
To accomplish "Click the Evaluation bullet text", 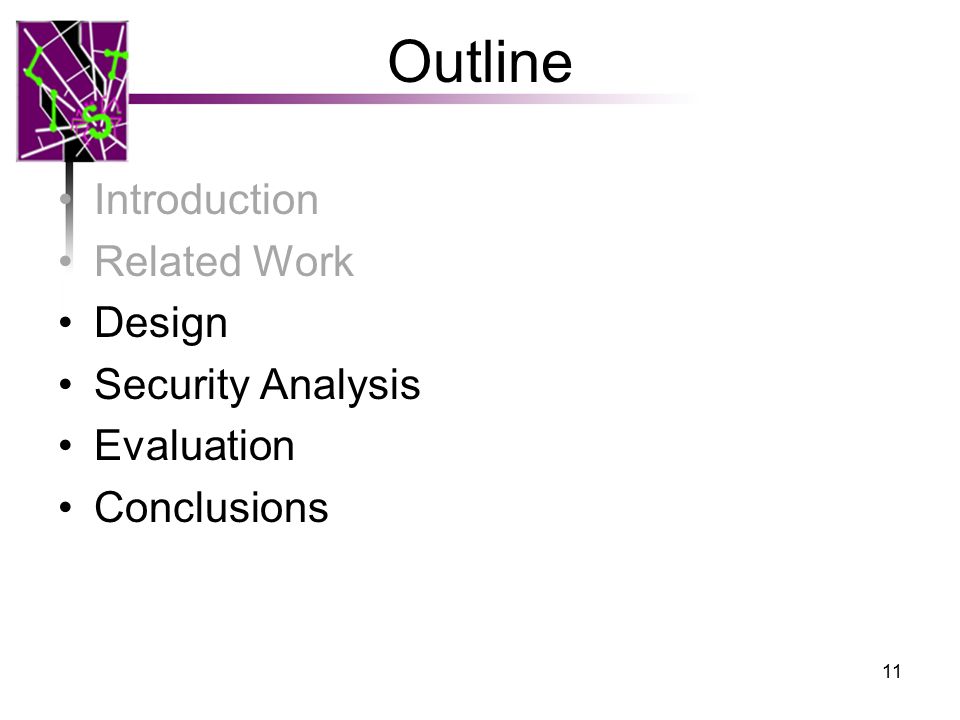I will 195,446.
